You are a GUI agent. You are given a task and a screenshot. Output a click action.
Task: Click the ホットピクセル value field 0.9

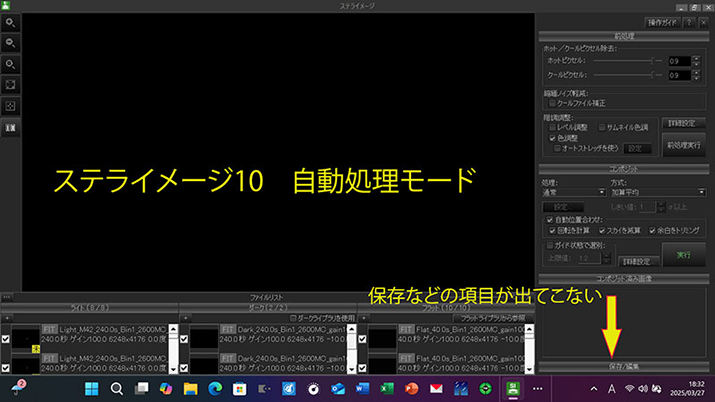679,61
